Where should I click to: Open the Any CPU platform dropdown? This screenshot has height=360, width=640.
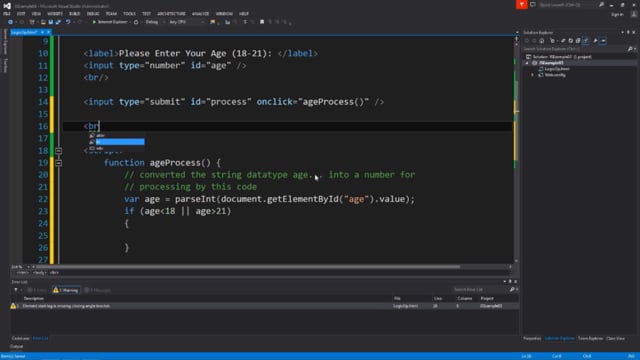(186, 22)
